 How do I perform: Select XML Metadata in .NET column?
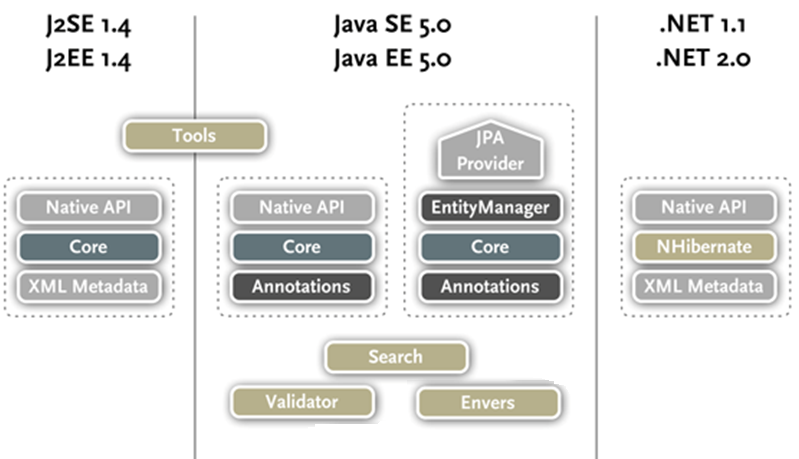704,287
